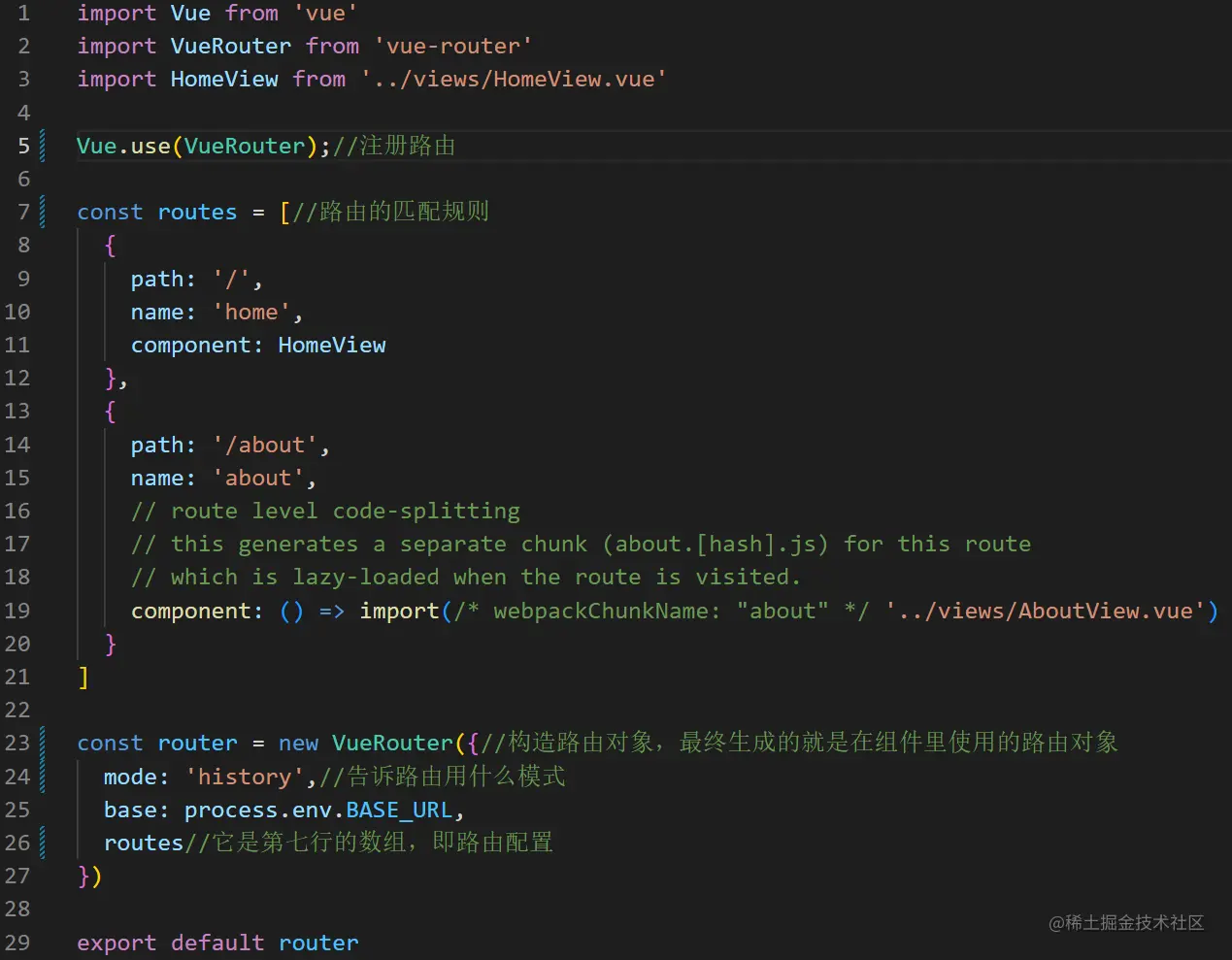The image size is (1232, 960).
Task: Click line number 7 in gutter
Action: 24,212
